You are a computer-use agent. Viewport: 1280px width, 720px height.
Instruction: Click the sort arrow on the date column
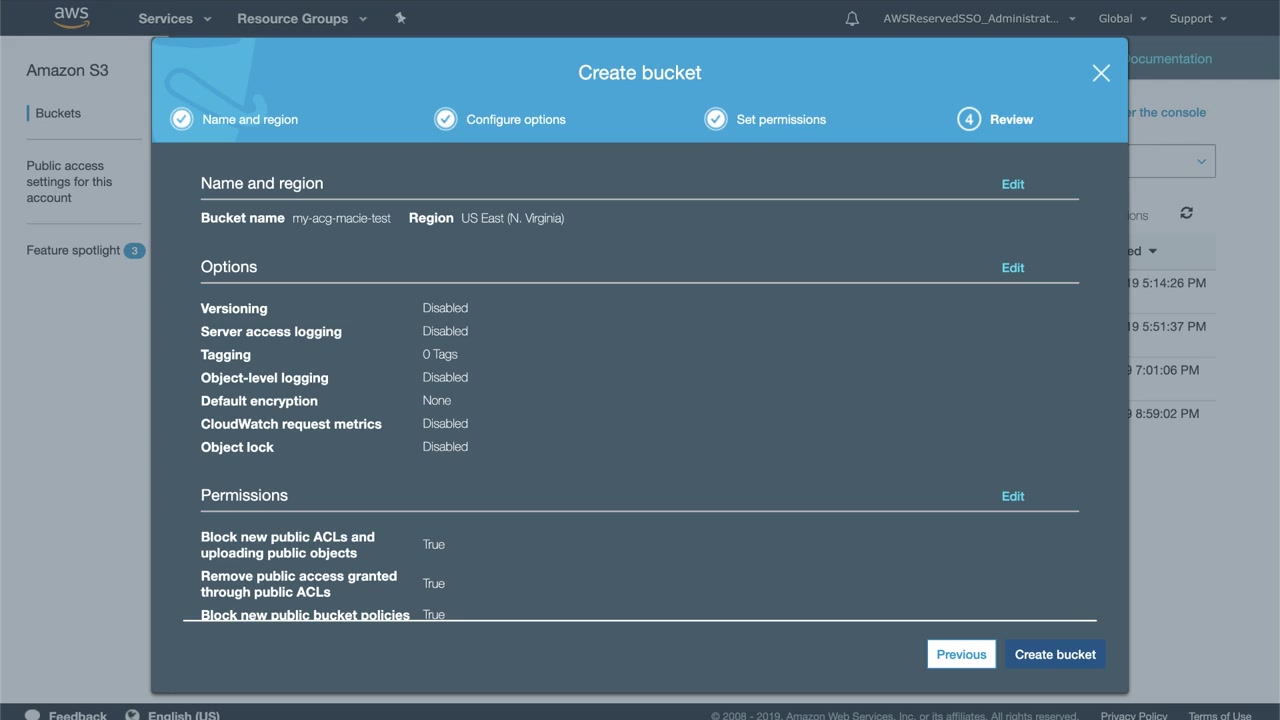click(x=1152, y=251)
